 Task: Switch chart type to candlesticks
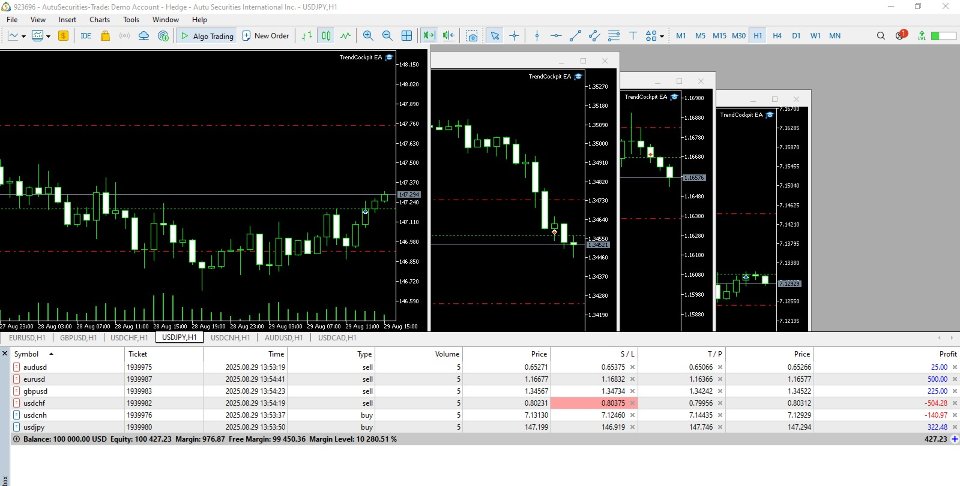click(326, 36)
